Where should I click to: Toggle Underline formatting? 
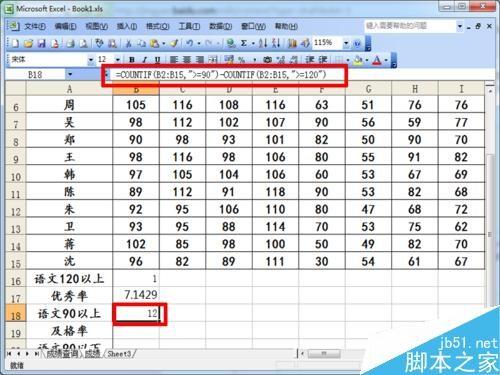point(157,60)
